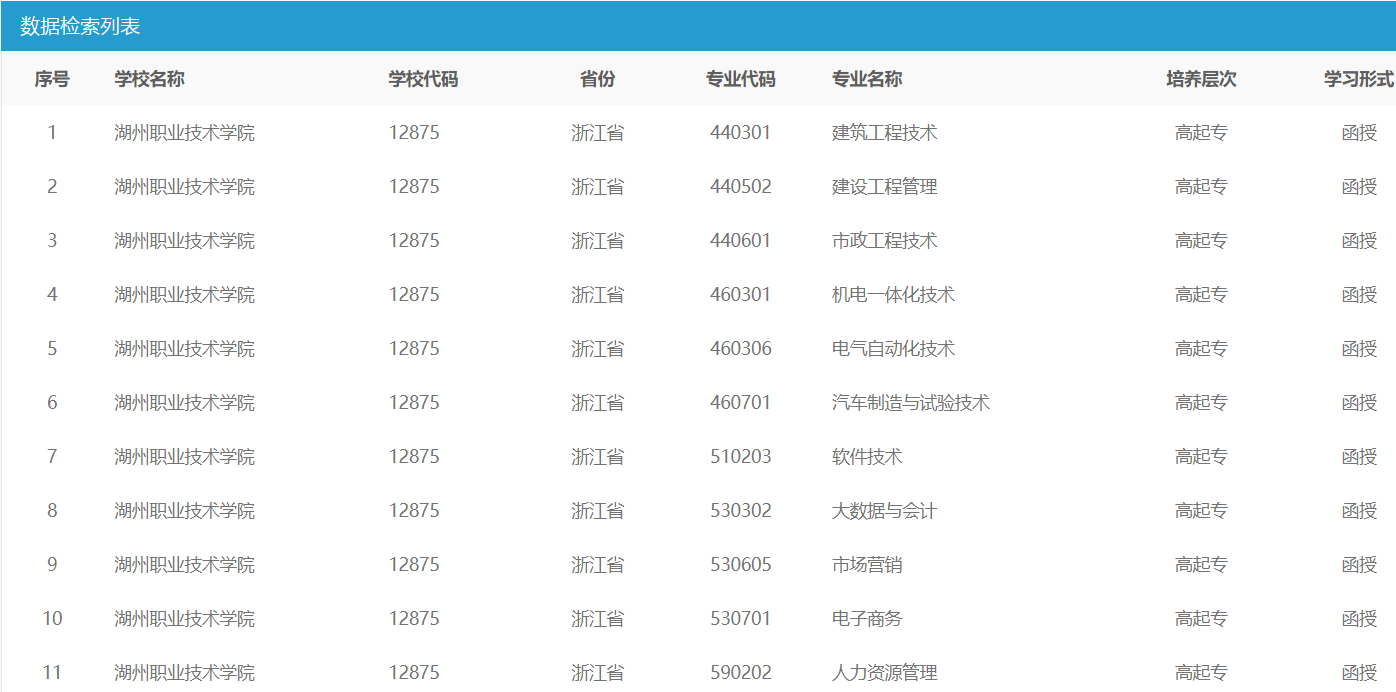Click the 学校名称 column header
This screenshot has width=1396, height=692.
click(149, 79)
